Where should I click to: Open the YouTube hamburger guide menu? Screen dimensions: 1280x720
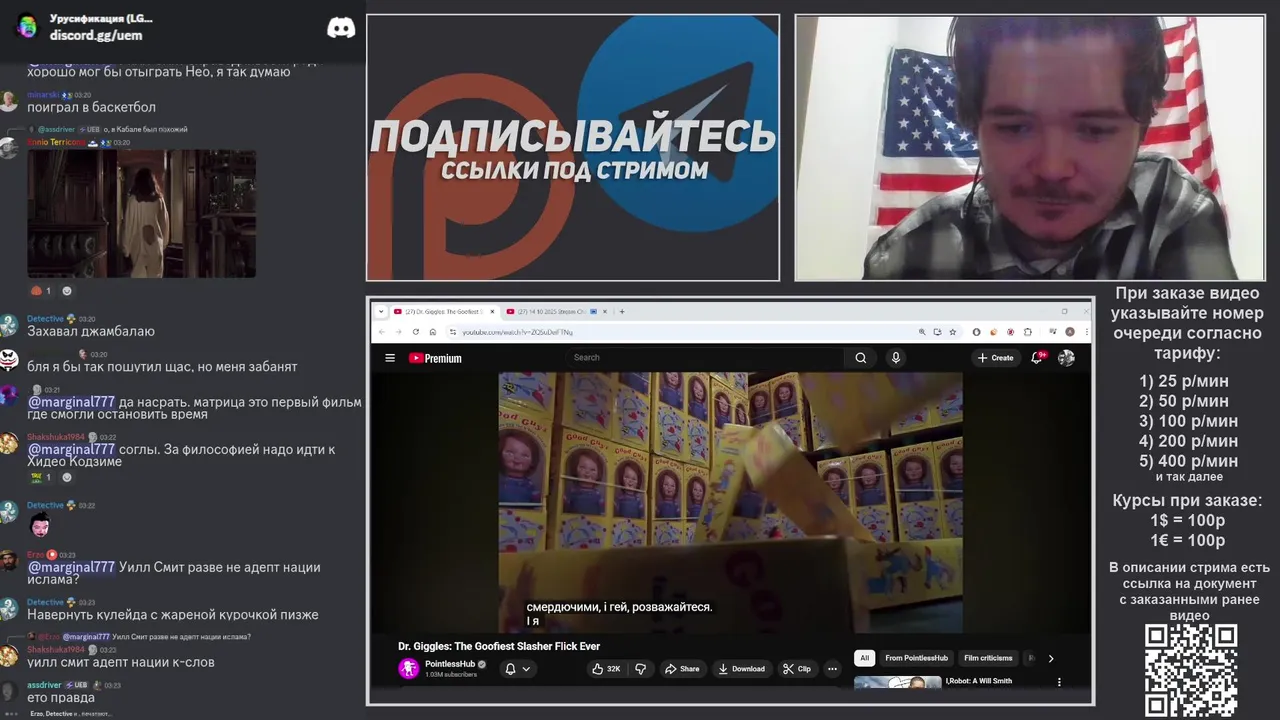(x=390, y=358)
